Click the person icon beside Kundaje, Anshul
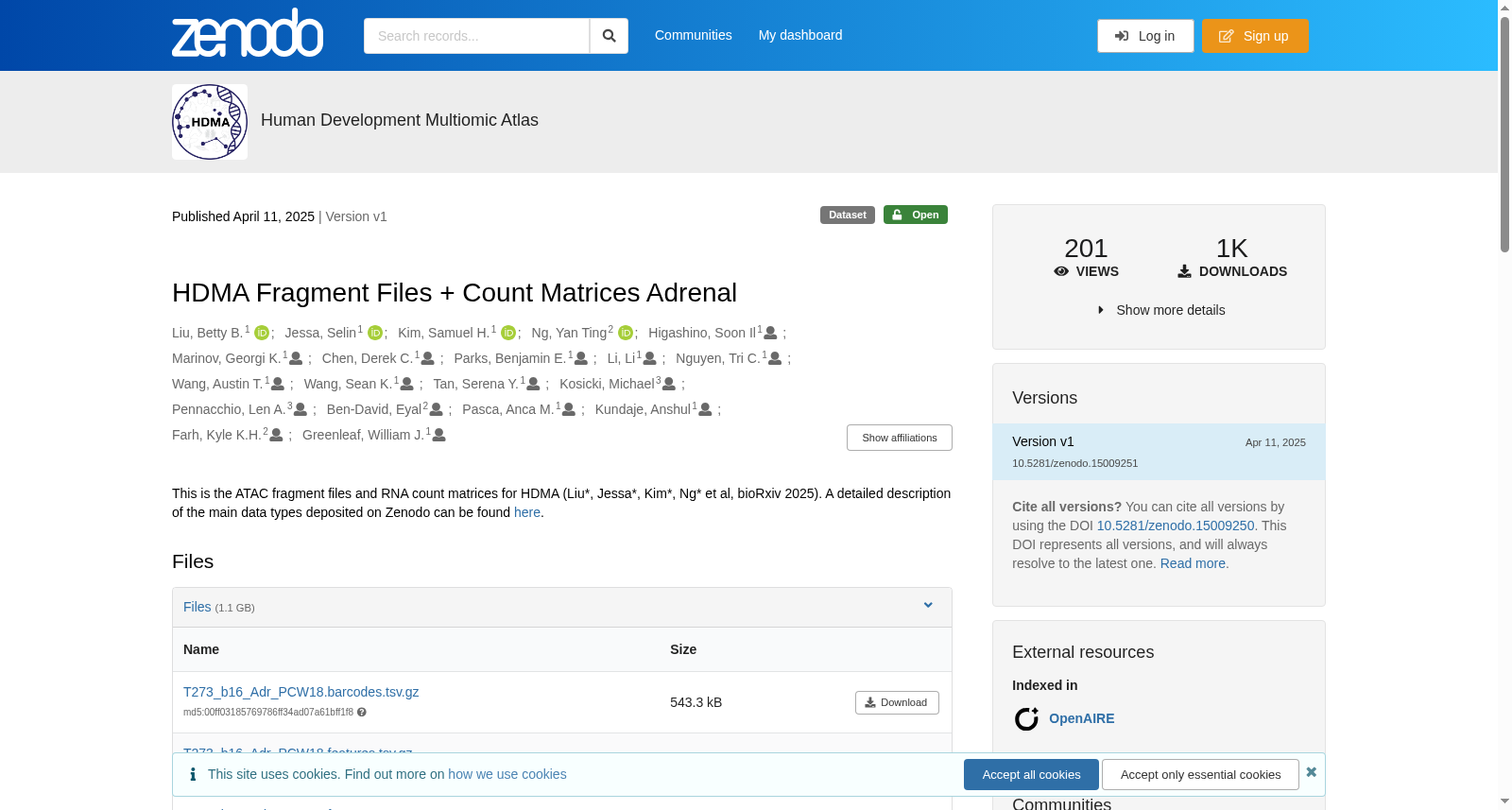Image resolution: width=1512 pixels, height=810 pixels. click(x=706, y=409)
